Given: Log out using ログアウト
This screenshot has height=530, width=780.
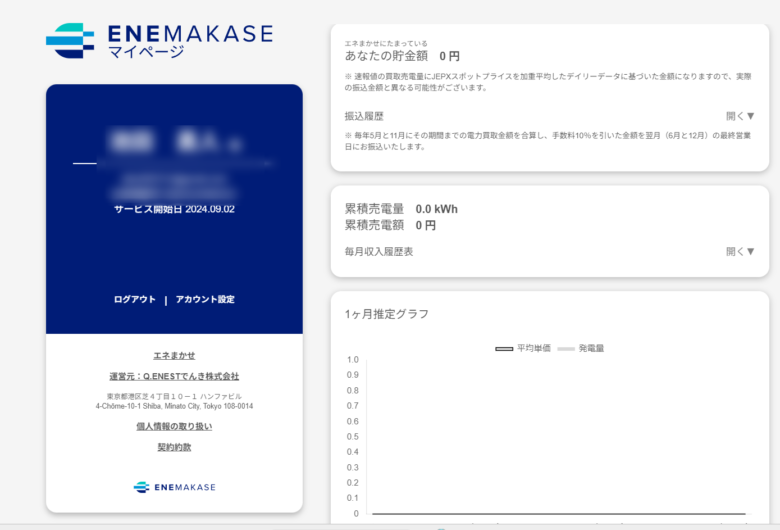Looking at the screenshot, I should [135, 299].
